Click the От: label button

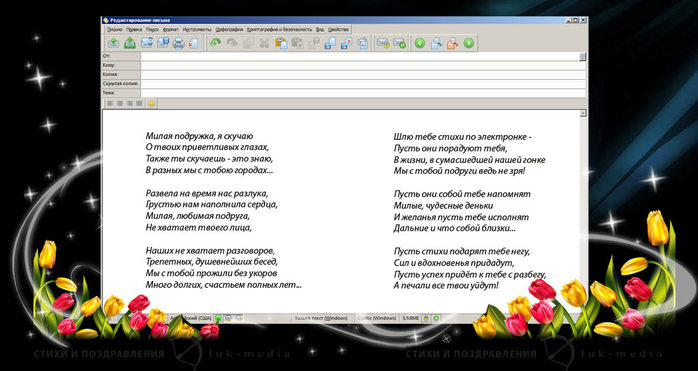[x=122, y=56]
